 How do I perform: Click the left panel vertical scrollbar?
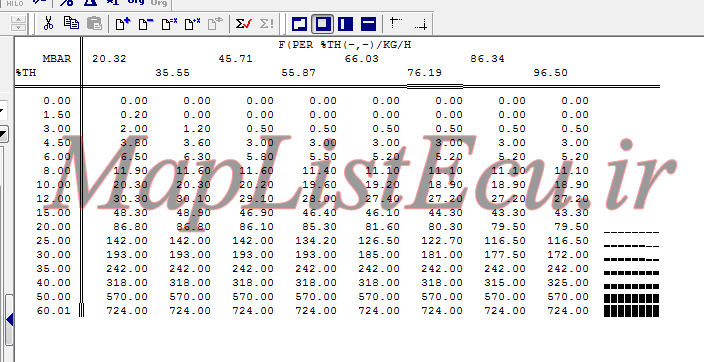click(9, 321)
